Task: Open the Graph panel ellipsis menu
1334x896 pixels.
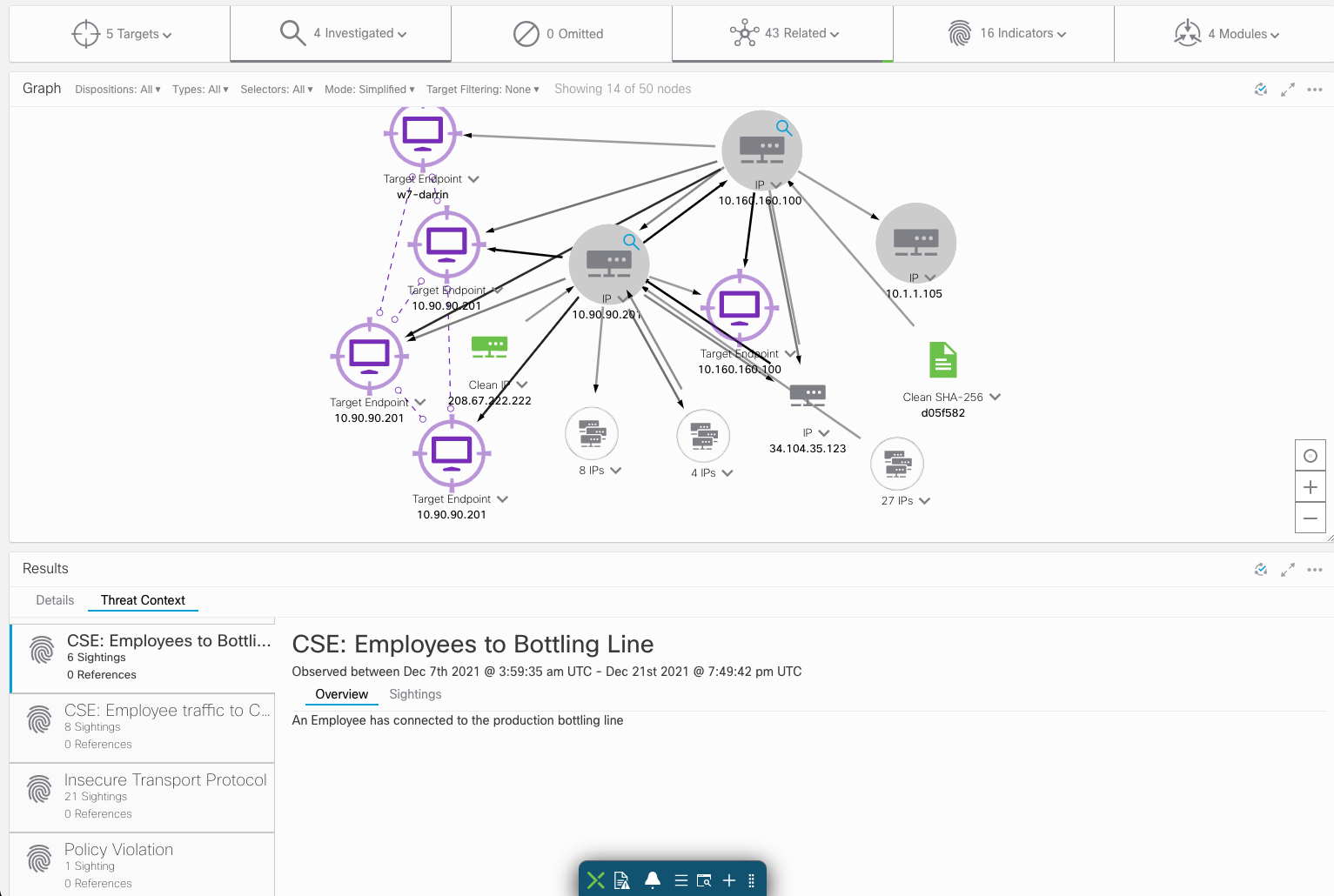Action: [1315, 89]
